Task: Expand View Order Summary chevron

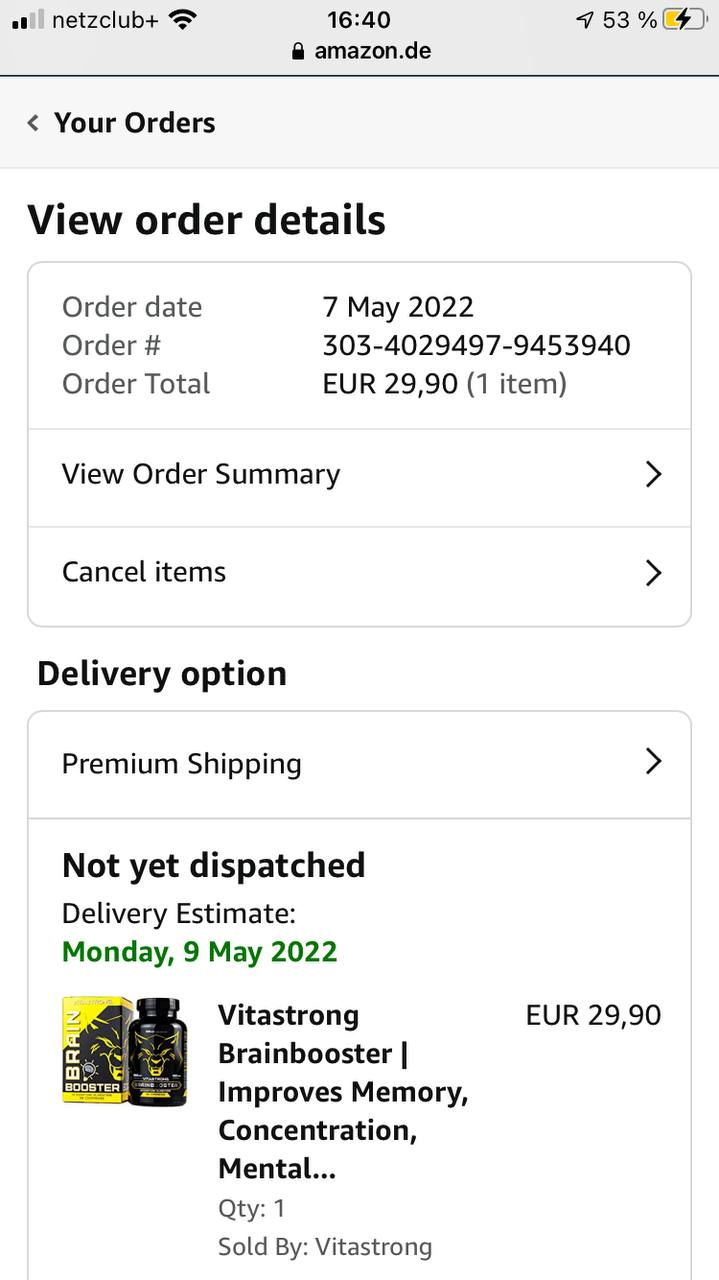Action: [653, 474]
